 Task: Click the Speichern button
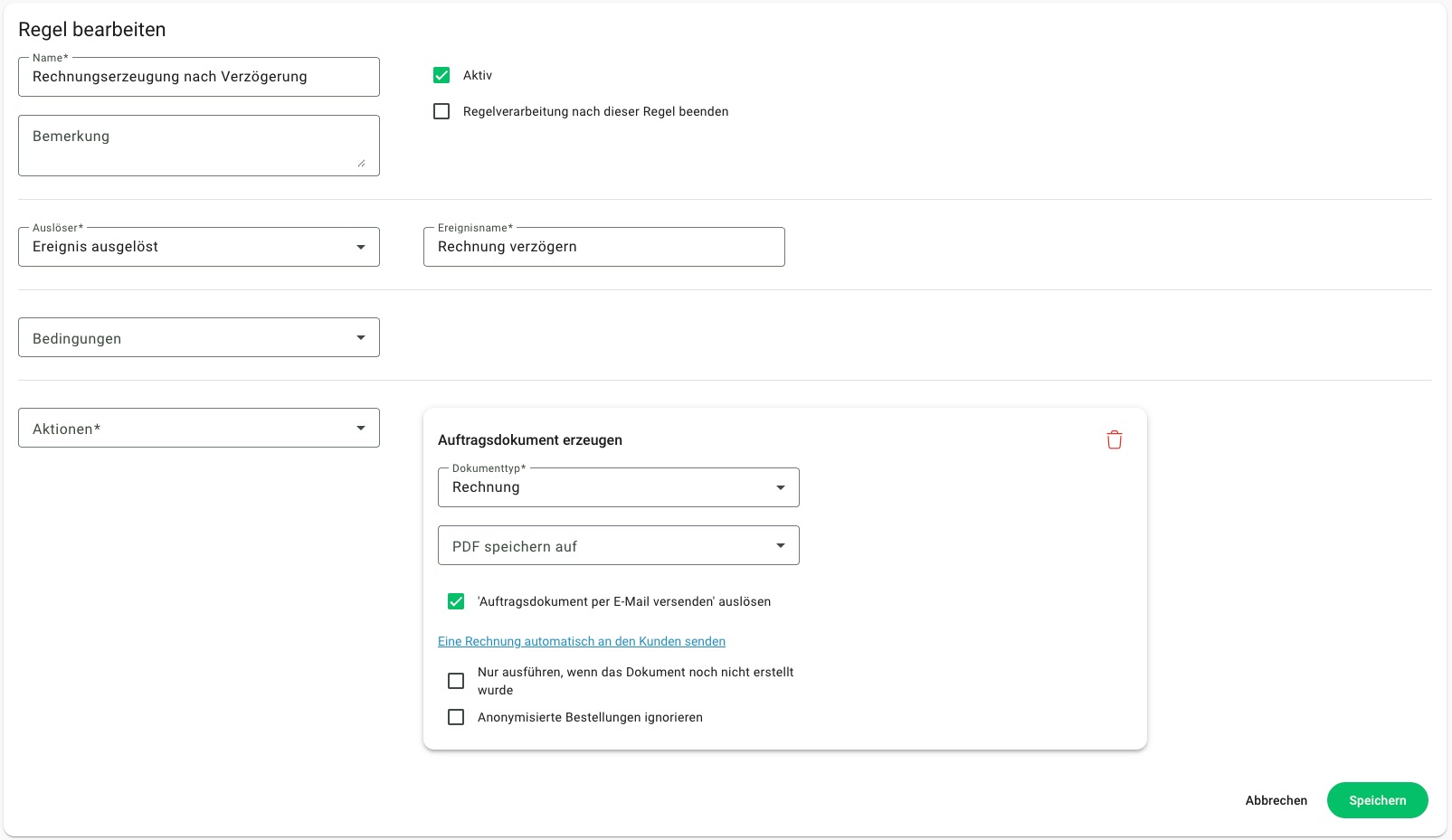coord(1378,800)
